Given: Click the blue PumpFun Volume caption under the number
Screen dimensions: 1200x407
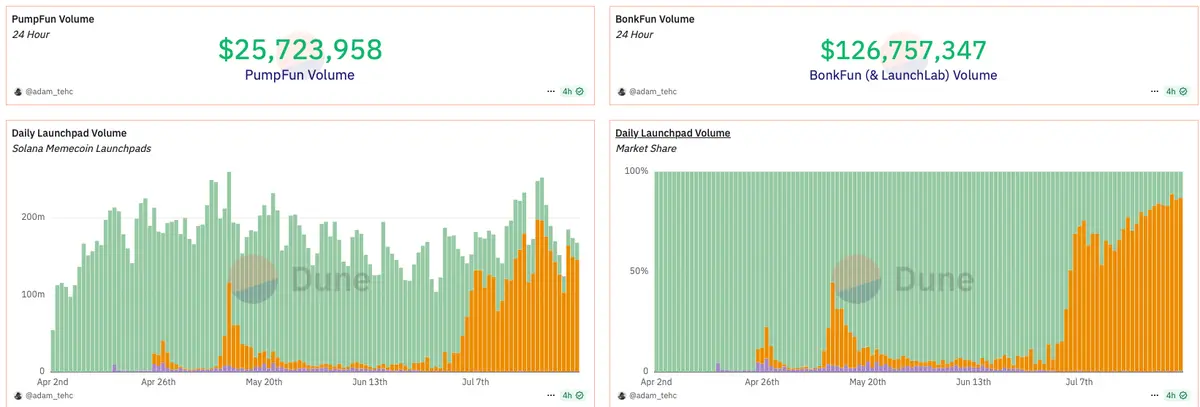Looking at the screenshot, I should 300,75.
